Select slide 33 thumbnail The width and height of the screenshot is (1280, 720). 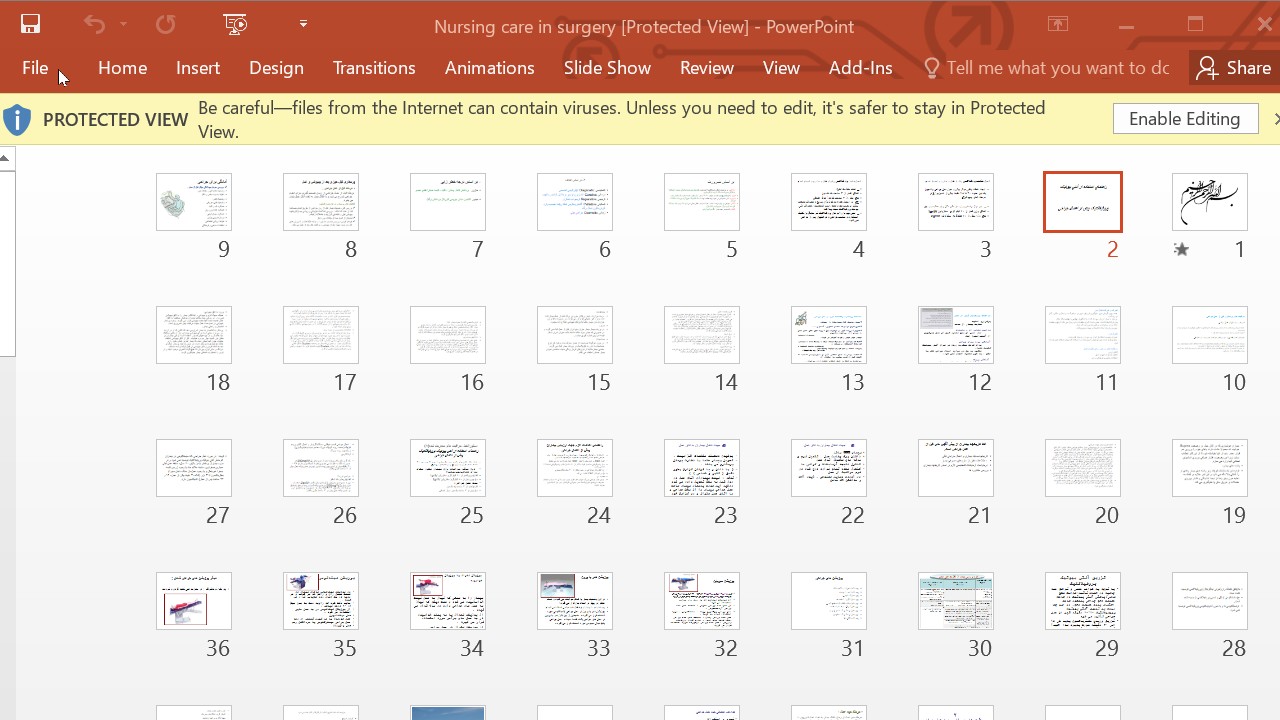575,601
